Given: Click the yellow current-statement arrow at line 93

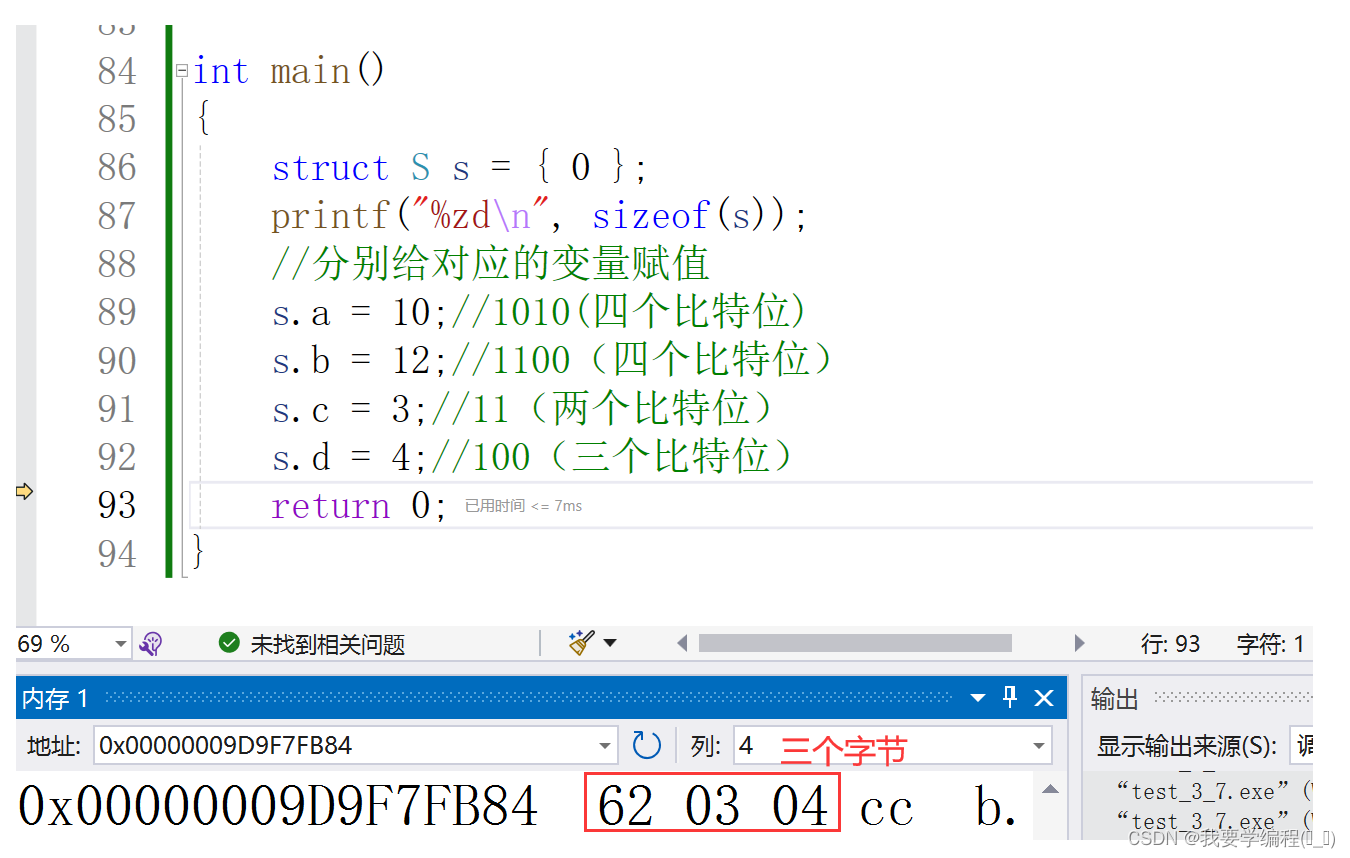Looking at the screenshot, I should pyautogui.click(x=25, y=491).
